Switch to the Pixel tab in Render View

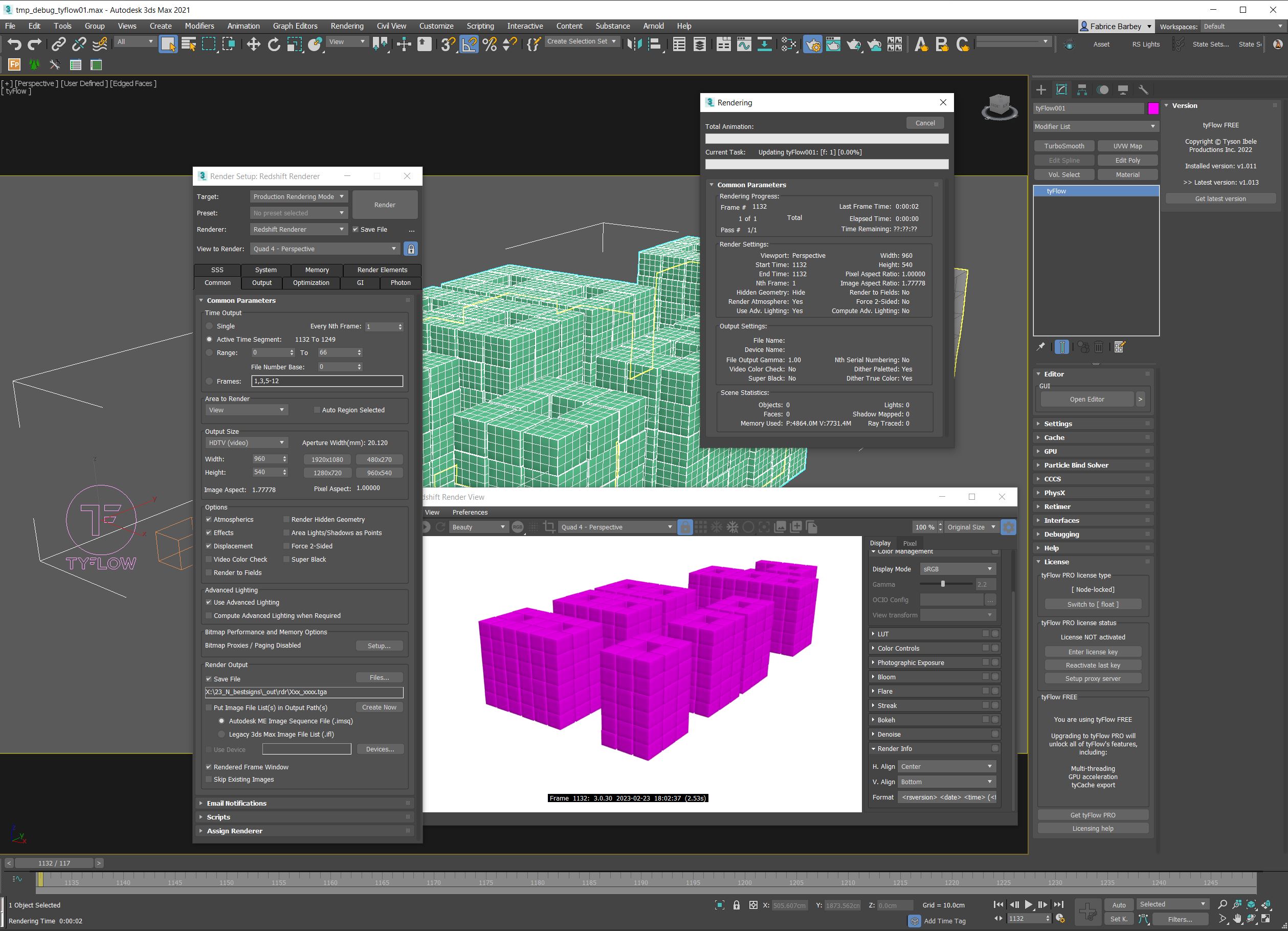(910, 544)
